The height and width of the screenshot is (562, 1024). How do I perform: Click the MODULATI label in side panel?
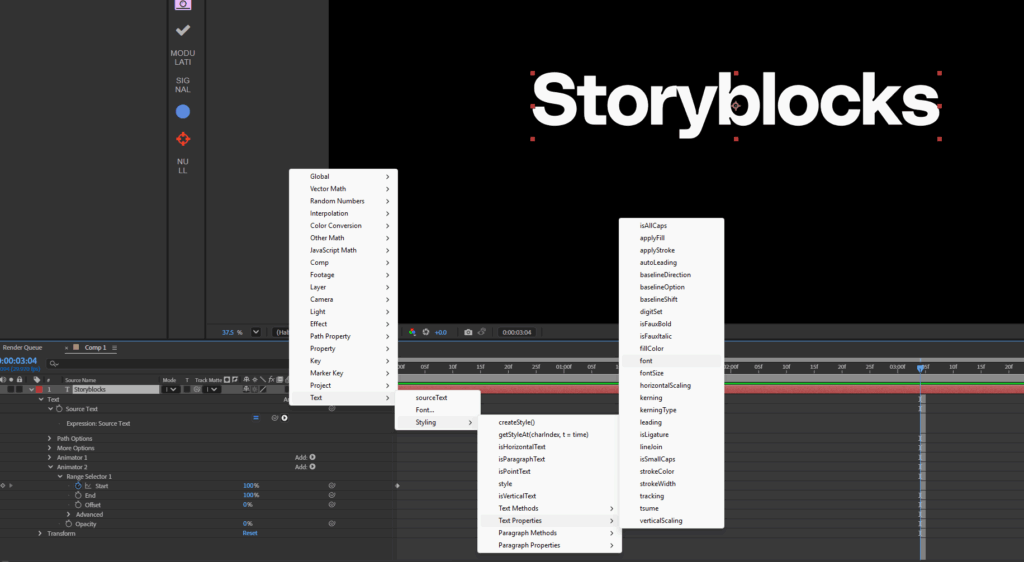pyautogui.click(x=183, y=57)
